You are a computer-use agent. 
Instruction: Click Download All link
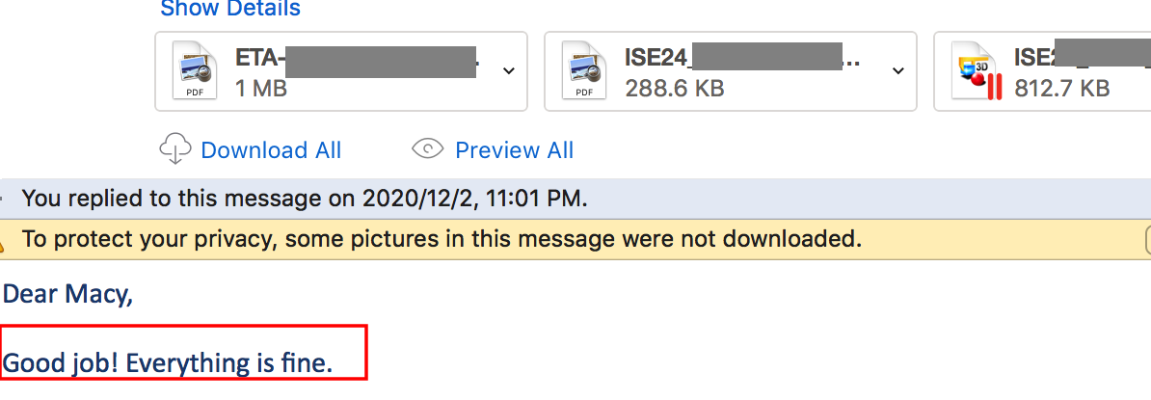pyautogui.click(x=271, y=150)
